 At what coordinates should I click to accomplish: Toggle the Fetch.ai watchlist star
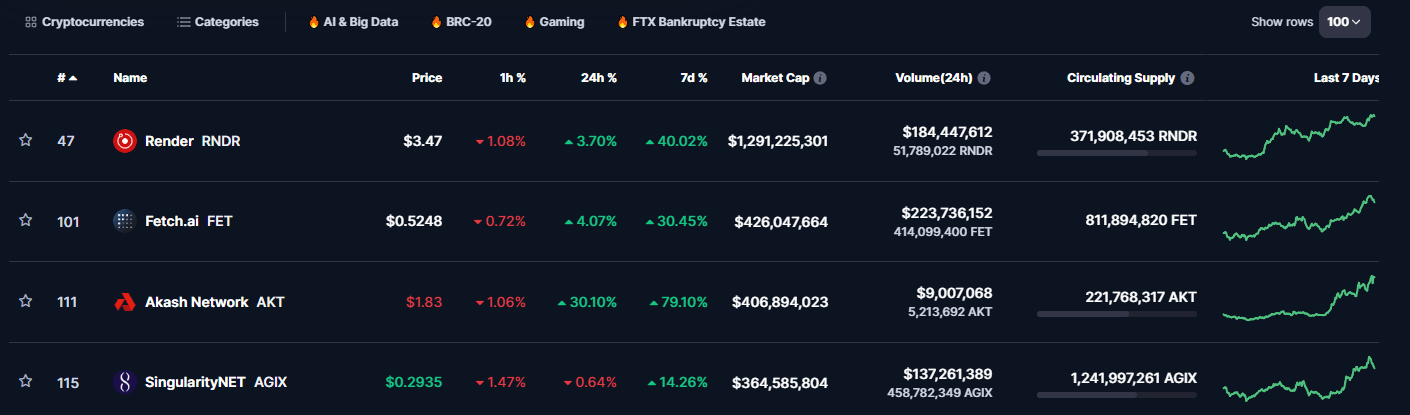[26, 221]
